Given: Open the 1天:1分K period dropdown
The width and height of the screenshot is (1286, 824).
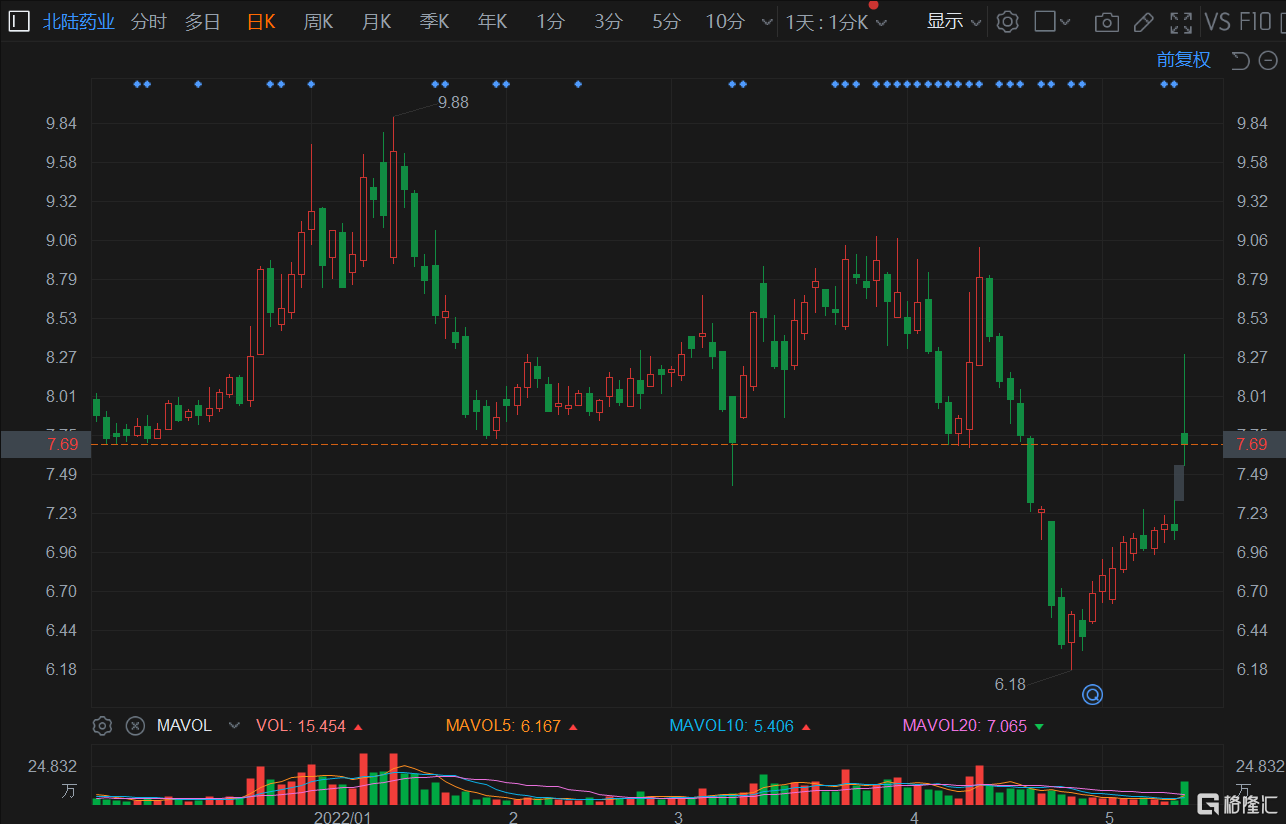Looking at the screenshot, I should (x=837, y=22).
